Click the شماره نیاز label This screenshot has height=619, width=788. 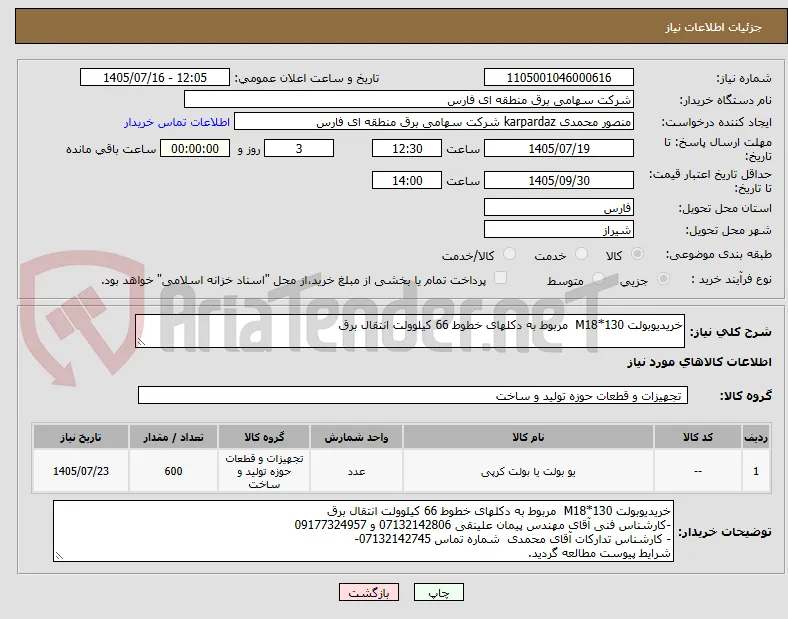tap(744, 78)
